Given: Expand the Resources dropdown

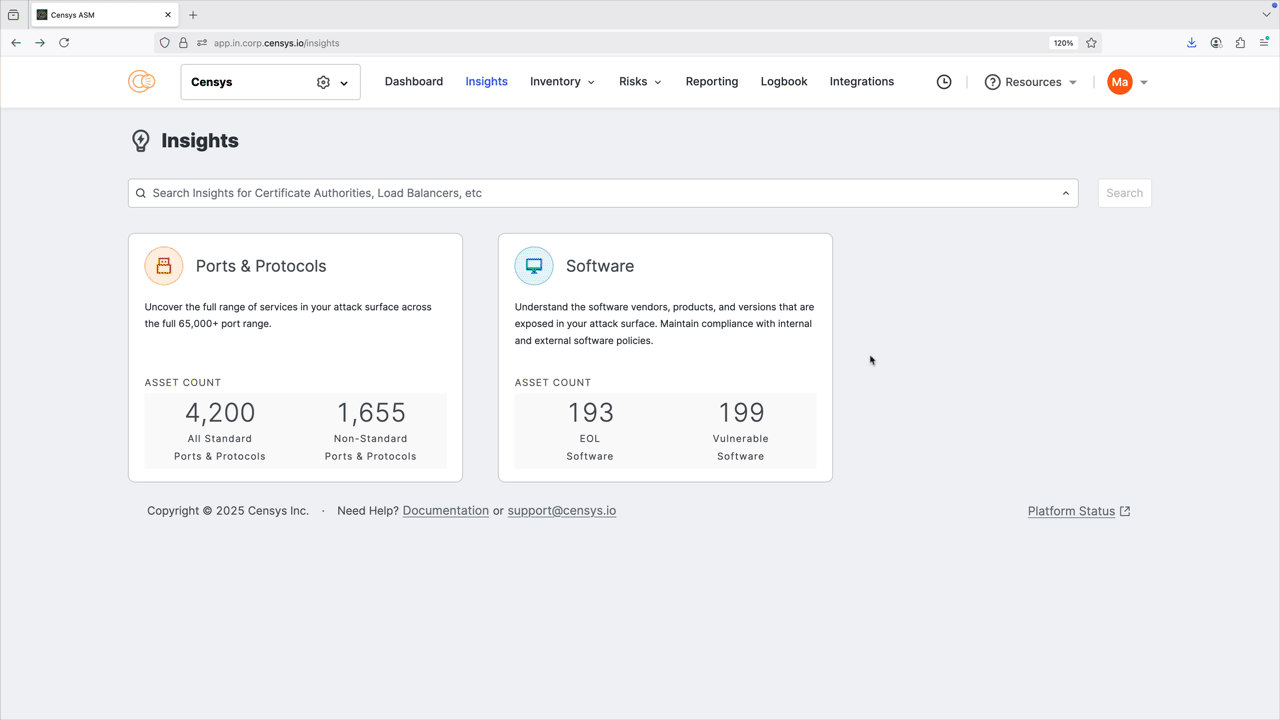Looking at the screenshot, I should pyautogui.click(x=1073, y=83).
